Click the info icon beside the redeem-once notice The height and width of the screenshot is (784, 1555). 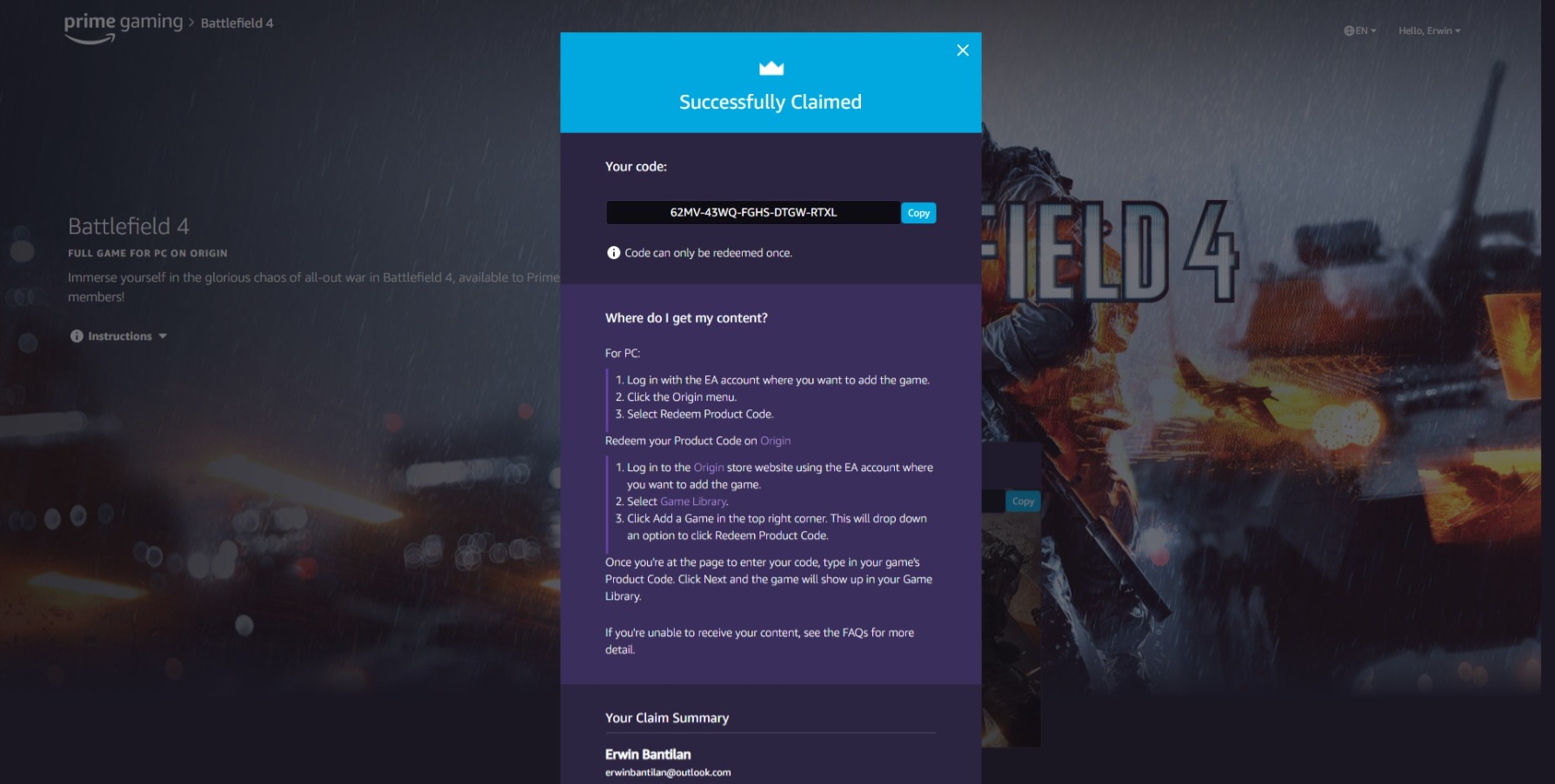(x=613, y=253)
